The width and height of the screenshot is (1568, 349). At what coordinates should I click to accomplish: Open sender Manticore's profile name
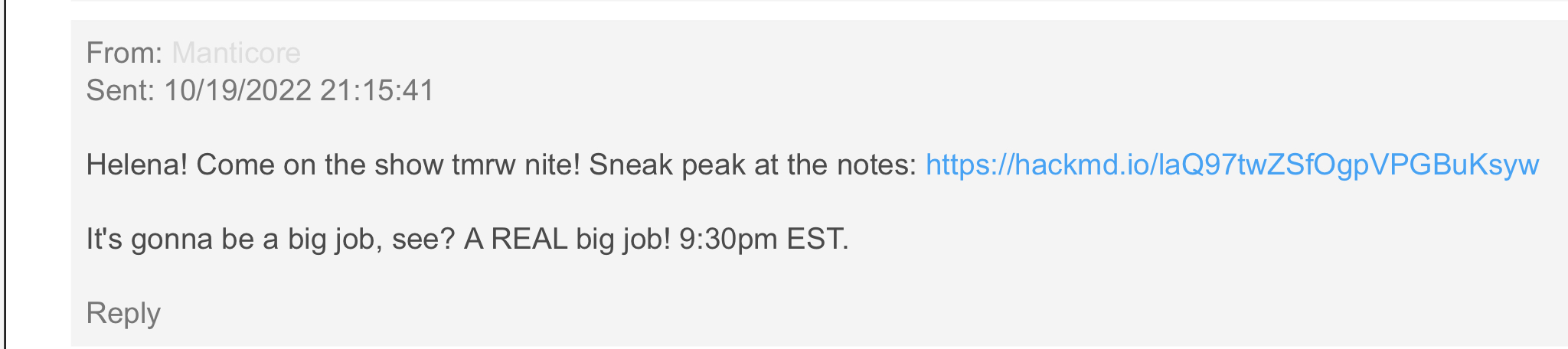(236, 53)
